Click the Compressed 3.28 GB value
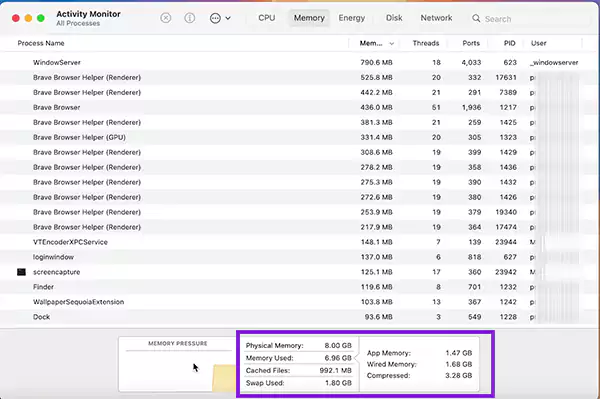 click(458, 376)
